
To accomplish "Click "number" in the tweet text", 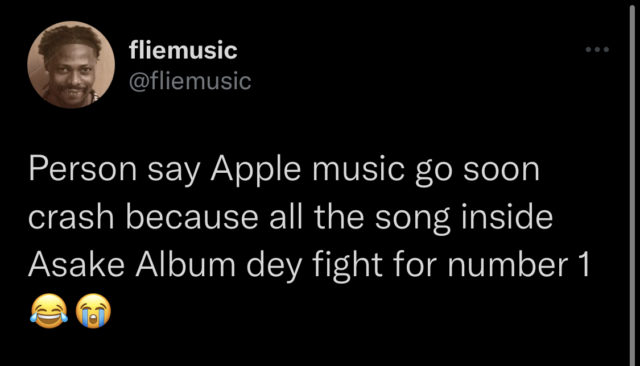I will coord(508,264).
